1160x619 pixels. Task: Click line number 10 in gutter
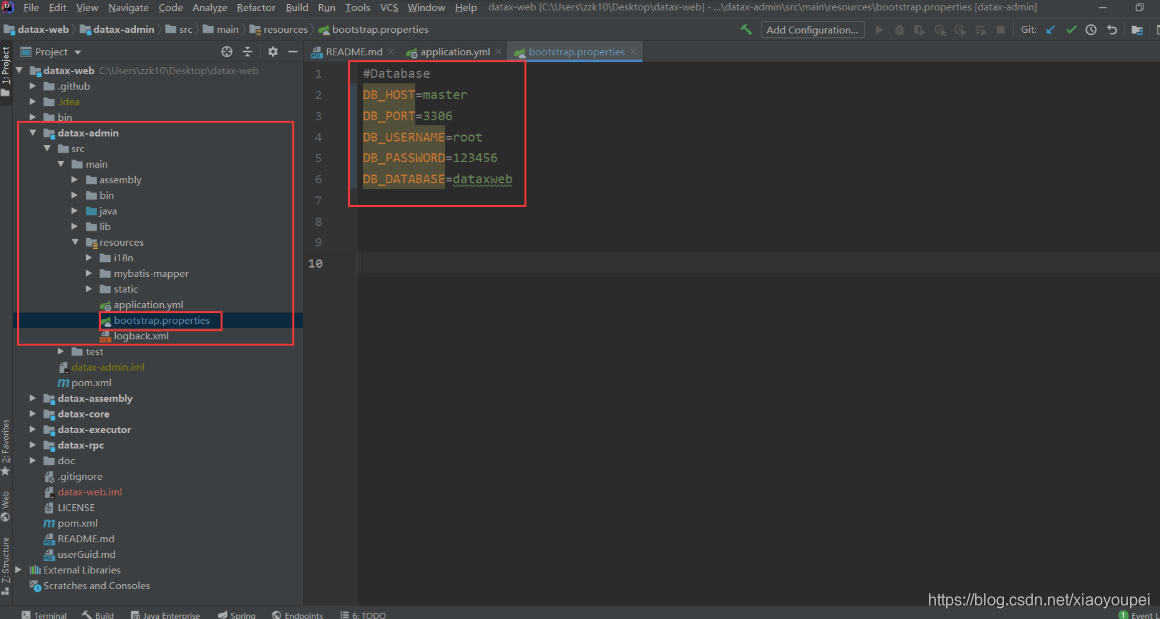(x=316, y=263)
